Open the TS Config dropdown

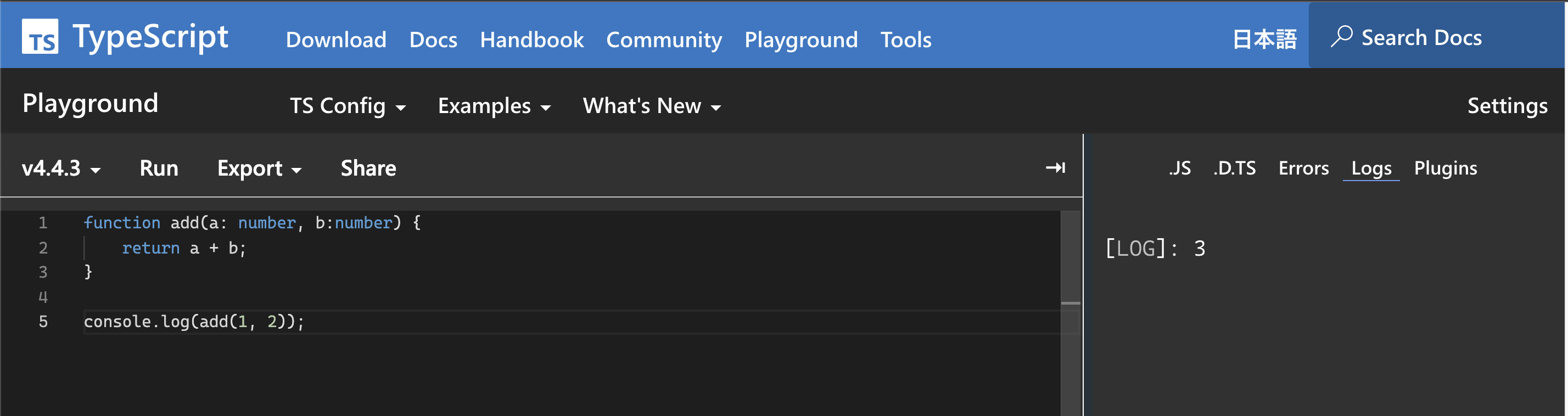pos(348,106)
